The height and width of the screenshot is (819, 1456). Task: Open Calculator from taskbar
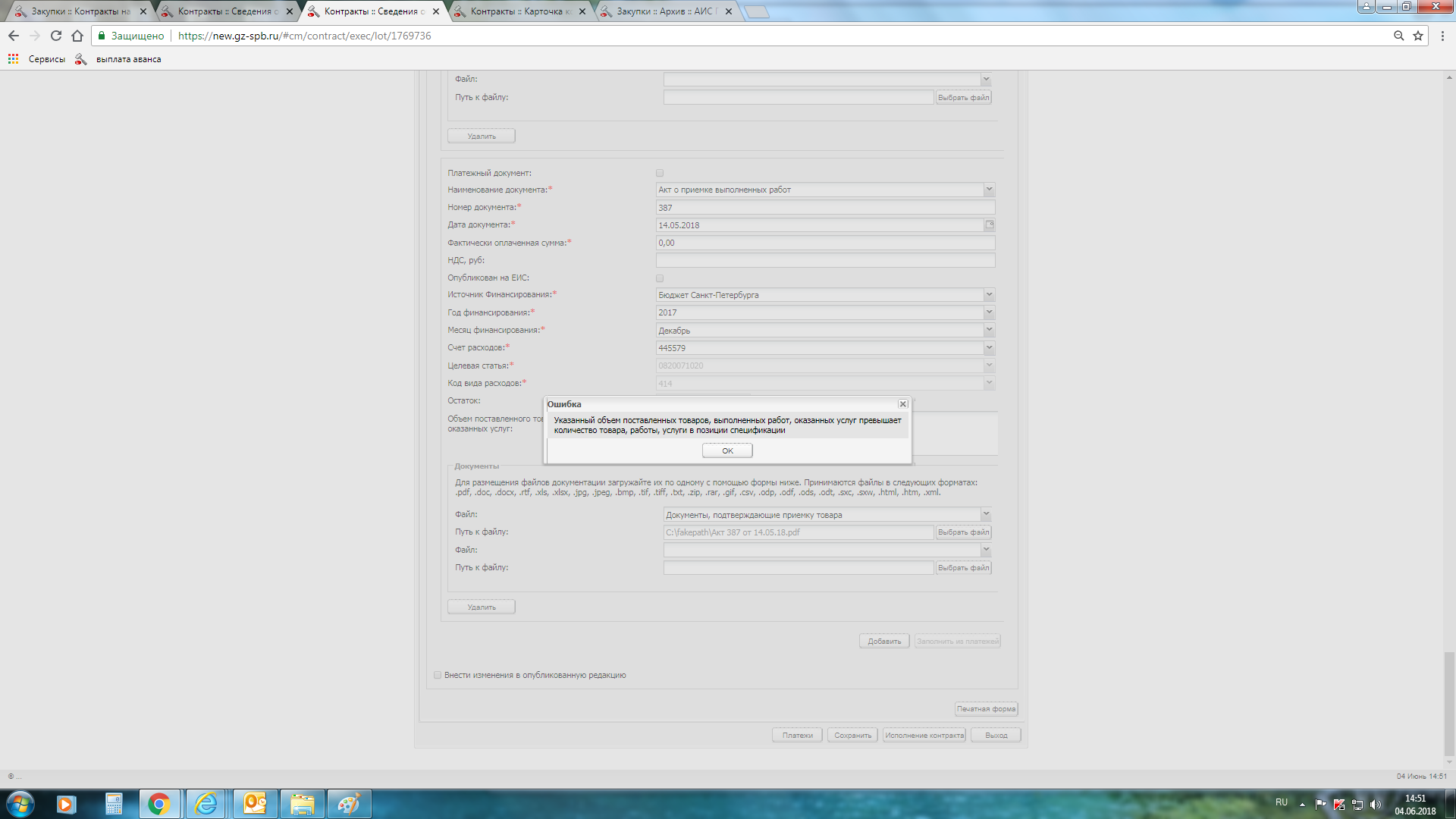(x=113, y=804)
